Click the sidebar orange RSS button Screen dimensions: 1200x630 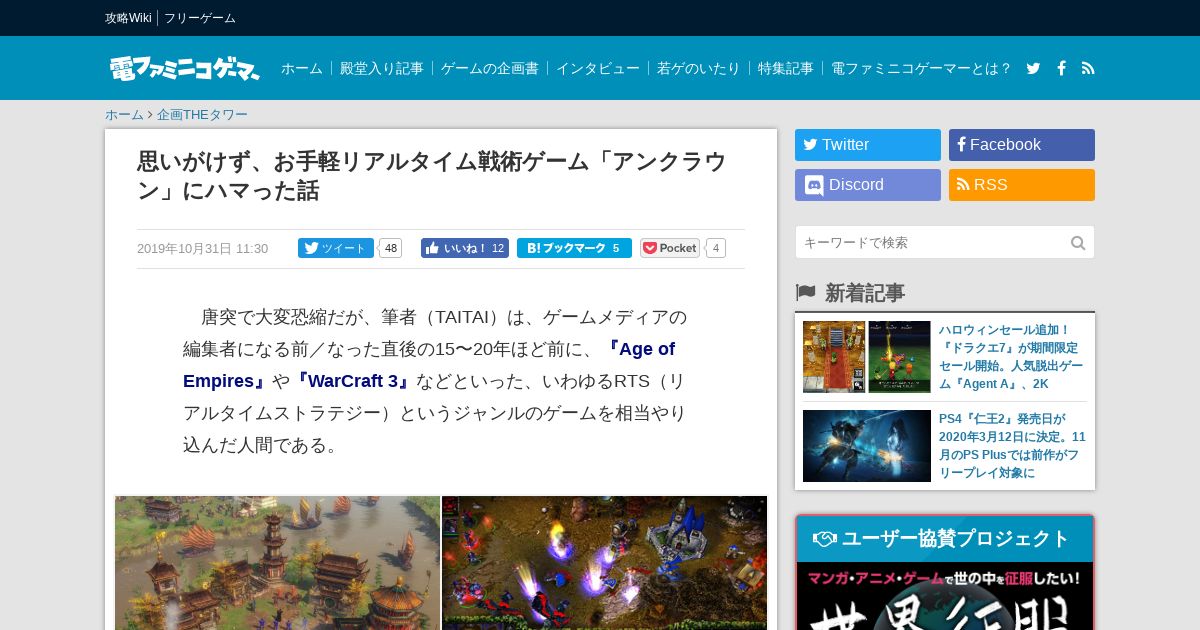pyautogui.click(x=1022, y=185)
